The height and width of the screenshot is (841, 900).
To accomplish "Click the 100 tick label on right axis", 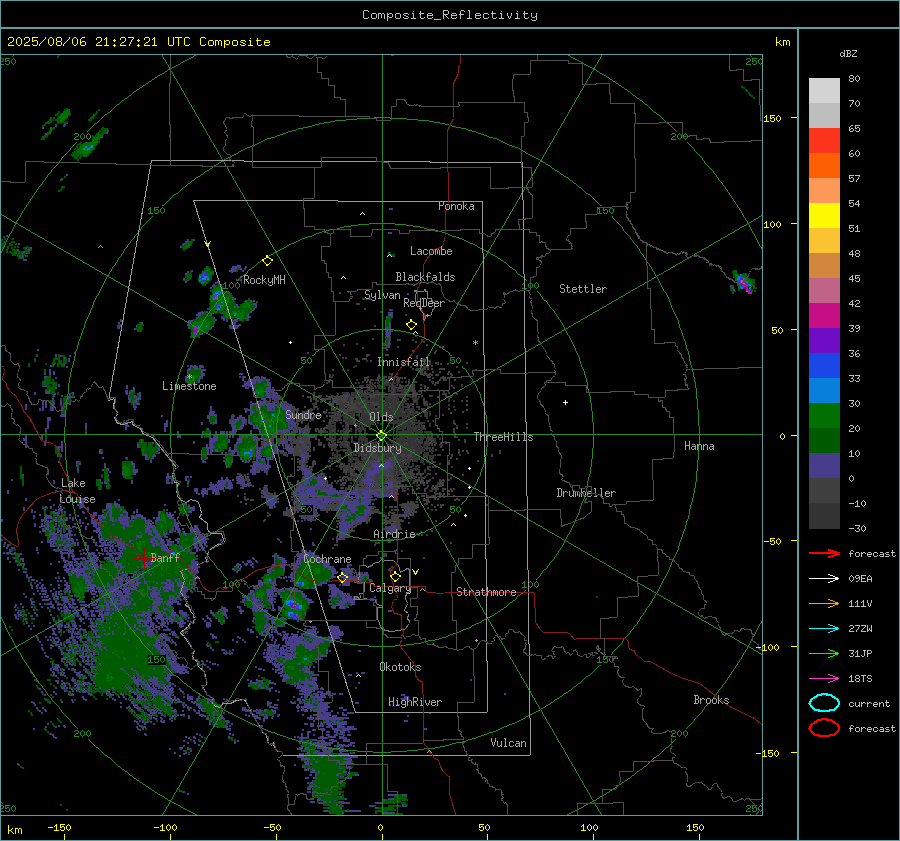I will pyautogui.click(x=773, y=224).
